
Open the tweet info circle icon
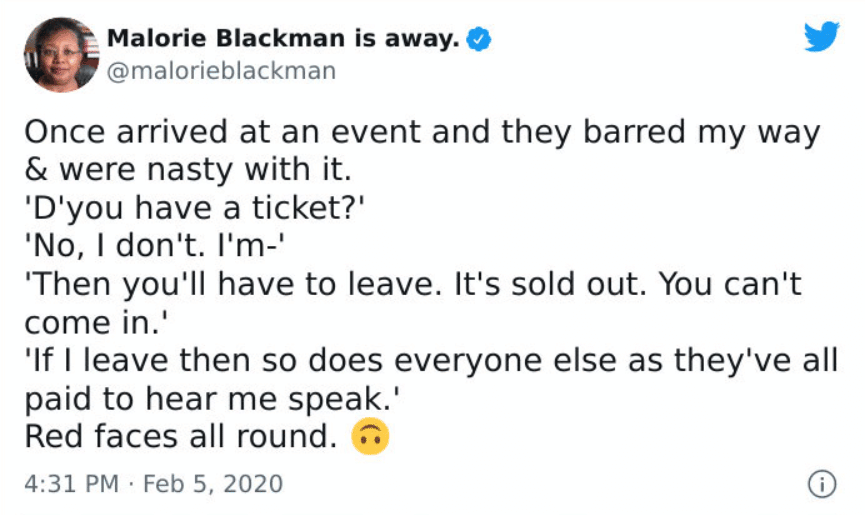pos(822,484)
